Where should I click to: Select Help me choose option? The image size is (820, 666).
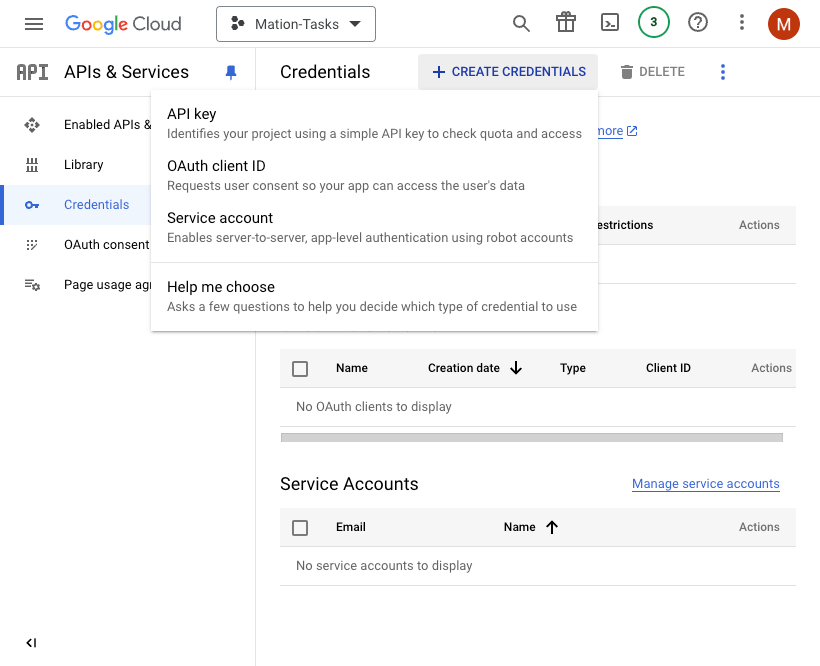click(374, 296)
